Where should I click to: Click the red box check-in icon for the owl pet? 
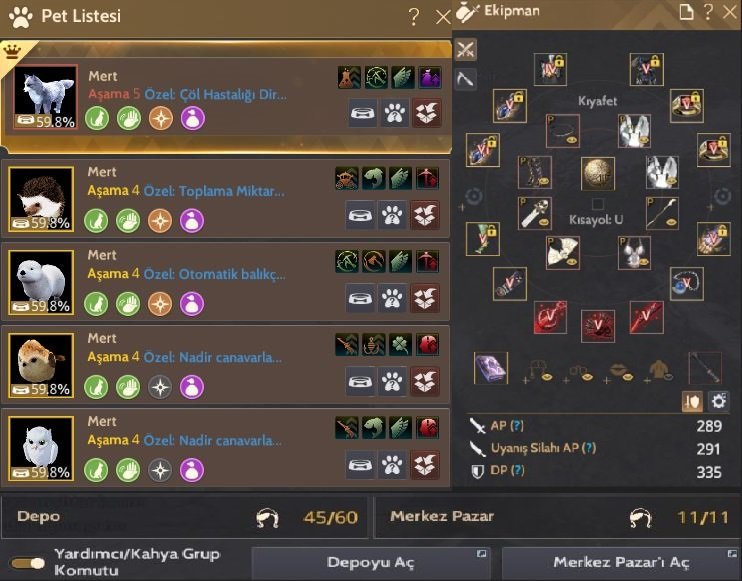(425, 465)
